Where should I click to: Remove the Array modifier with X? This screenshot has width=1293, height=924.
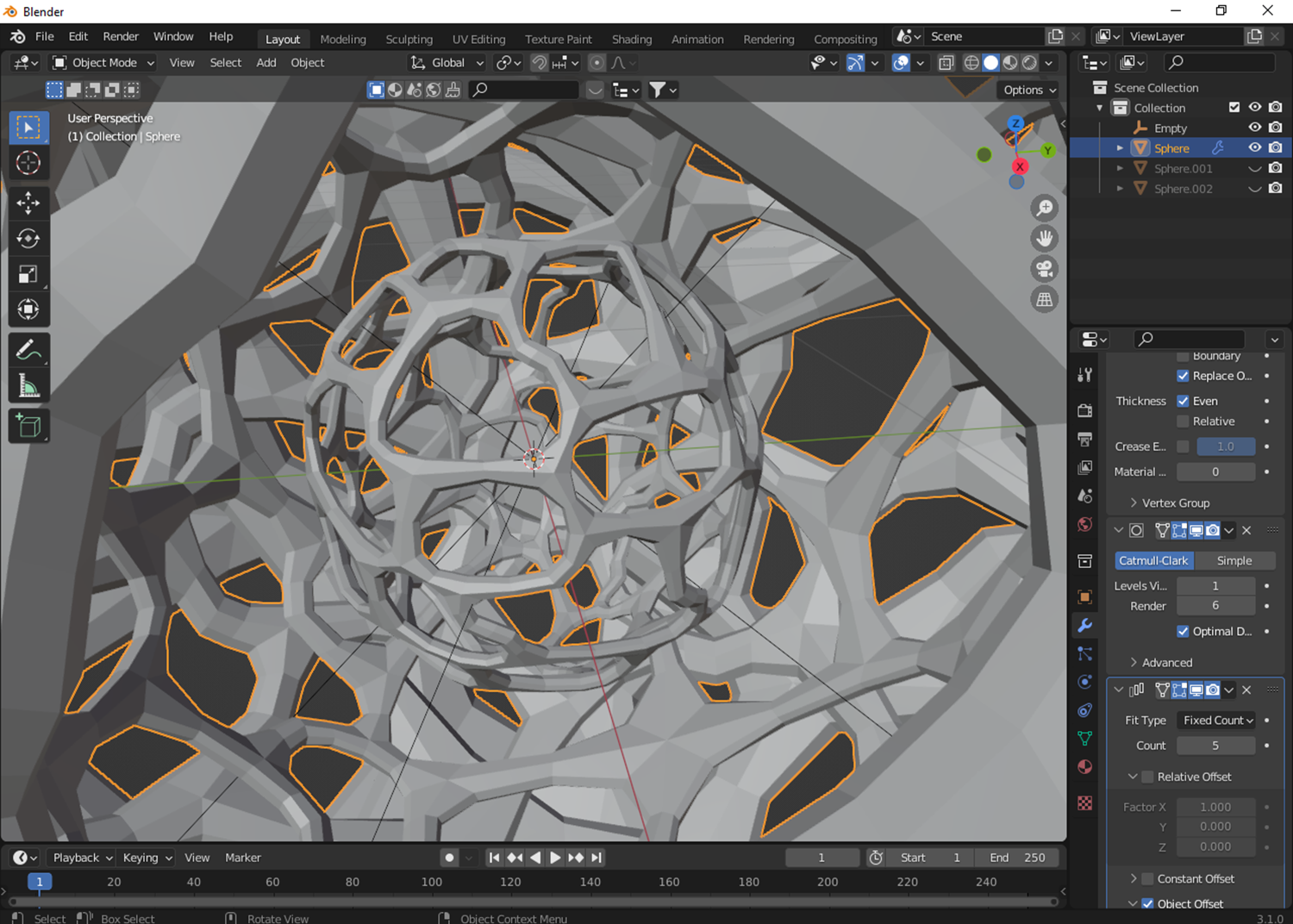coord(1246,690)
